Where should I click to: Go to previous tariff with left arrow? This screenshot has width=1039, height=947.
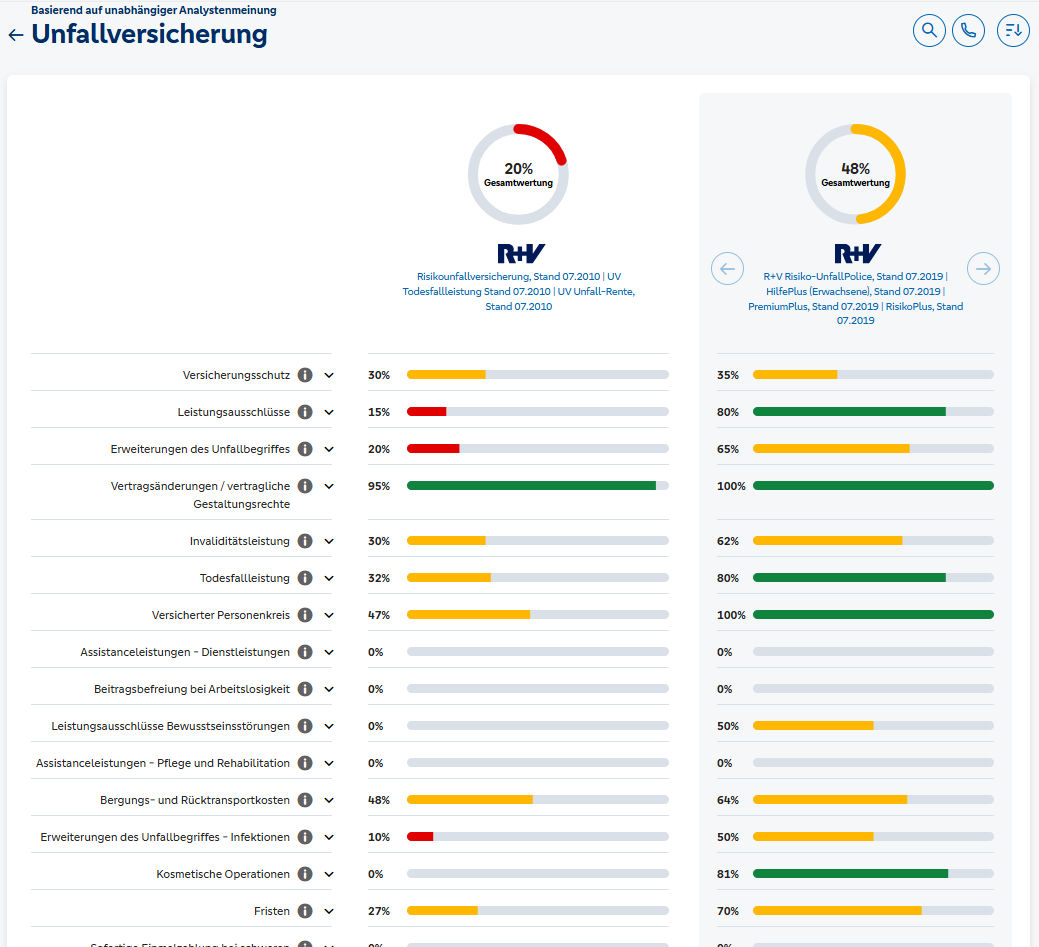727,268
